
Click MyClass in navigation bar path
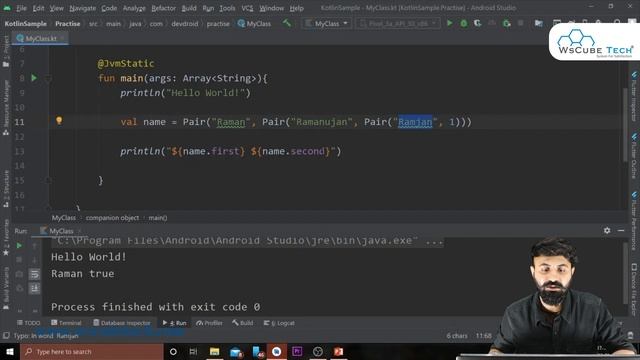254,24
